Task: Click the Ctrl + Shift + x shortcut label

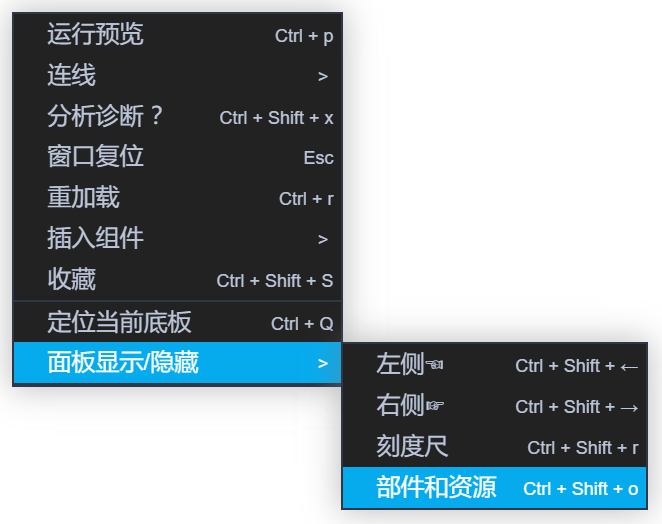Action: click(x=276, y=118)
